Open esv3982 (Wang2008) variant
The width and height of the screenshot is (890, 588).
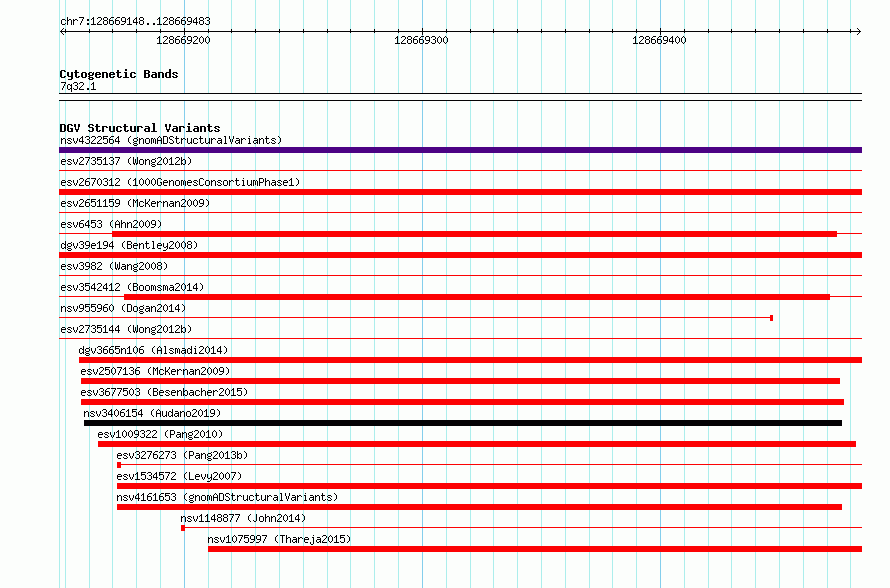click(114, 266)
